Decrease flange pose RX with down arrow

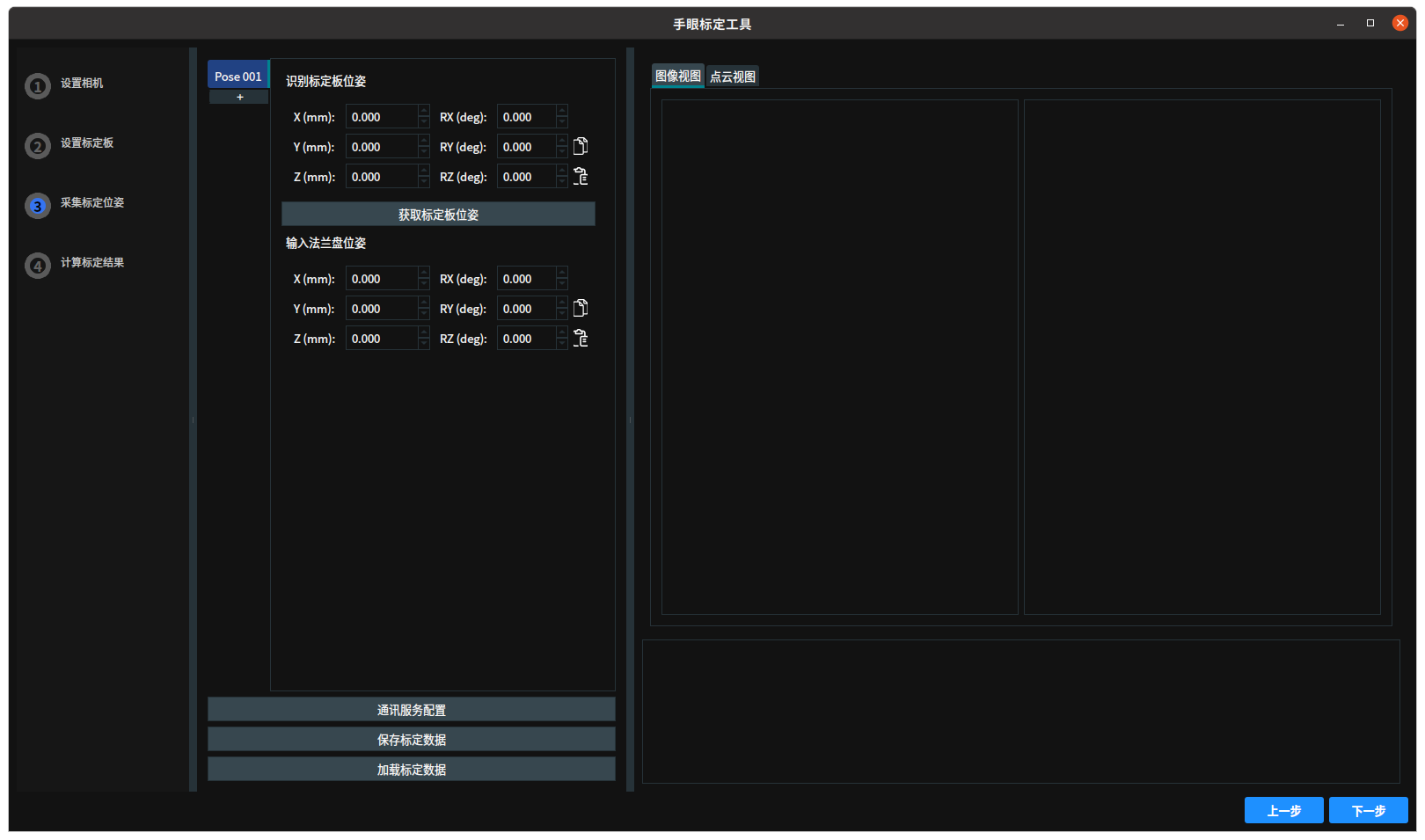tap(562, 285)
